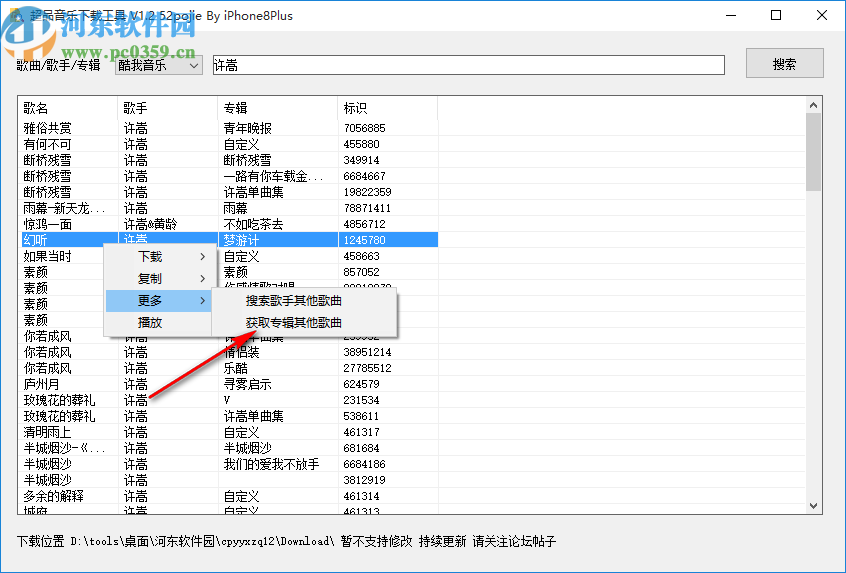Click the scrollbar up arrow
This screenshot has height=573, width=846.
tap(814, 106)
